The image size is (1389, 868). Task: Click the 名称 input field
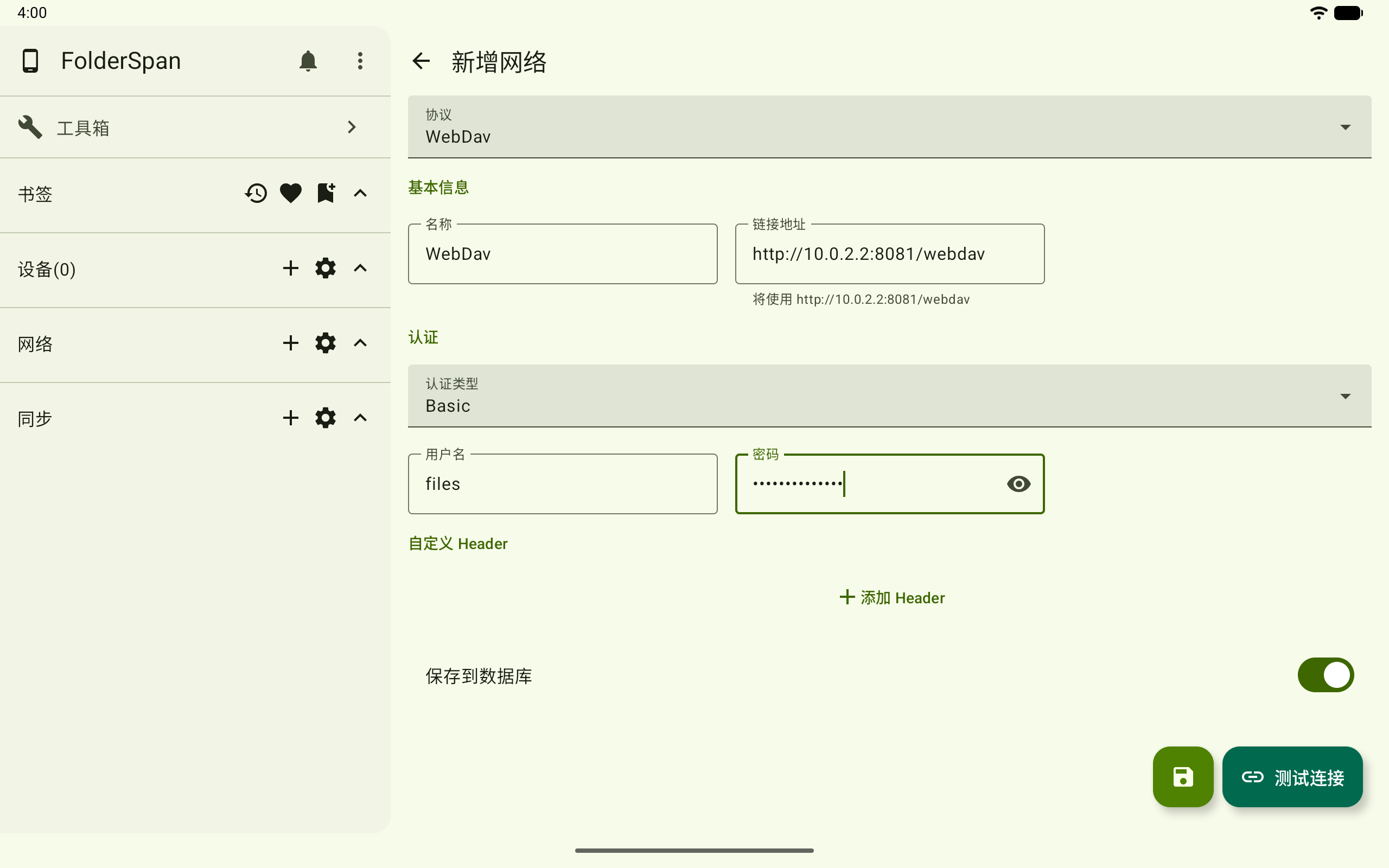point(563,254)
